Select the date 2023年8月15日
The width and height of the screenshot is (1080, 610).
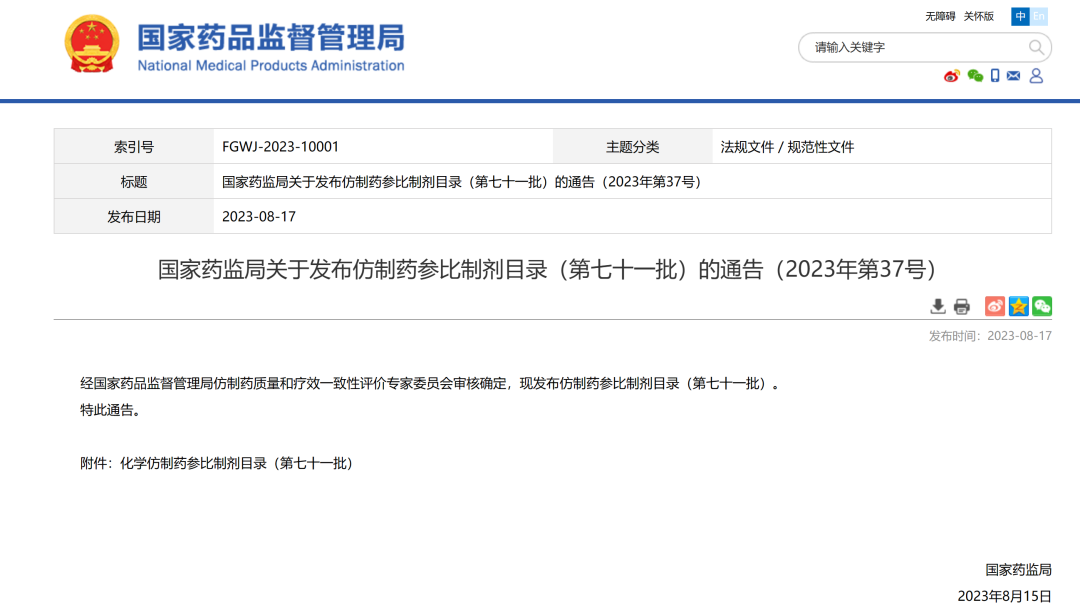click(x=1004, y=596)
